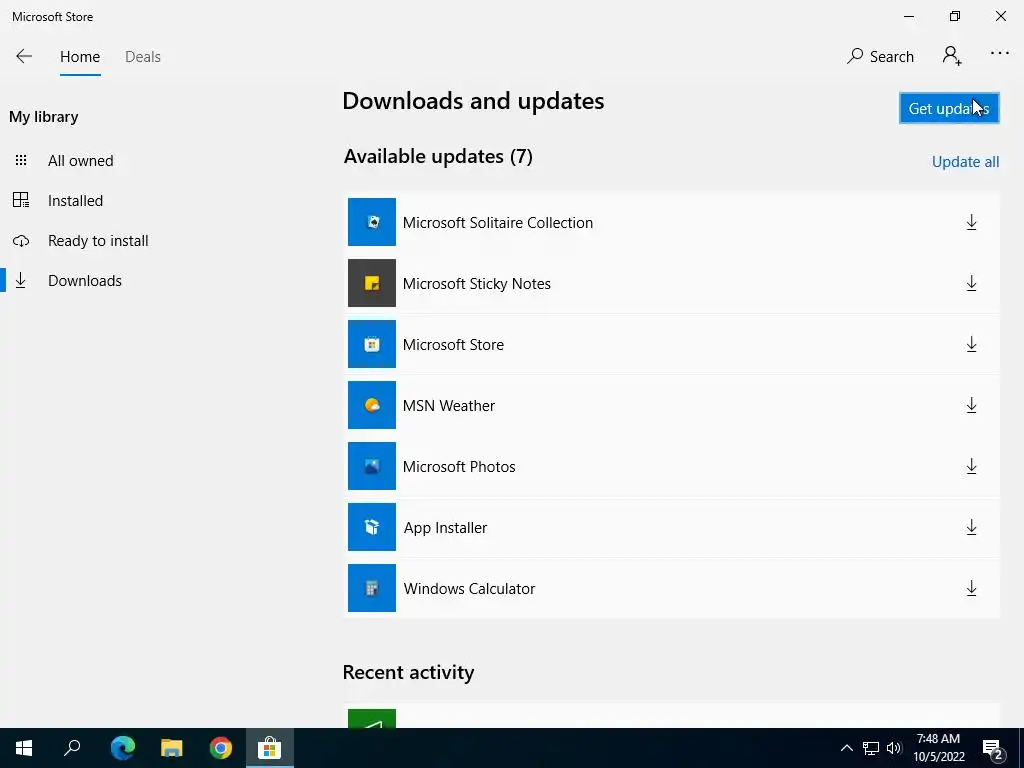Screen dimensions: 1024x768
Task: Switch to the Deals tab
Action: [143, 57]
